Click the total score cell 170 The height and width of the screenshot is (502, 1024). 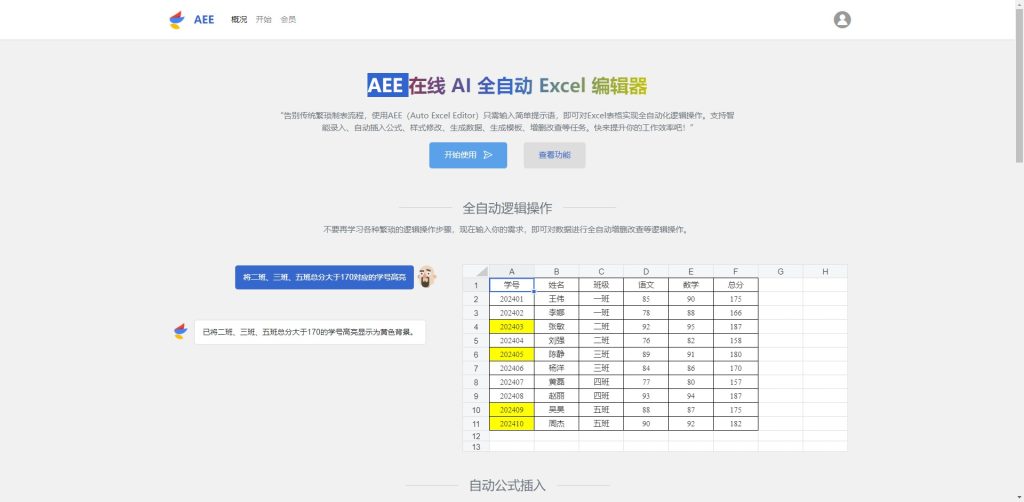point(735,368)
